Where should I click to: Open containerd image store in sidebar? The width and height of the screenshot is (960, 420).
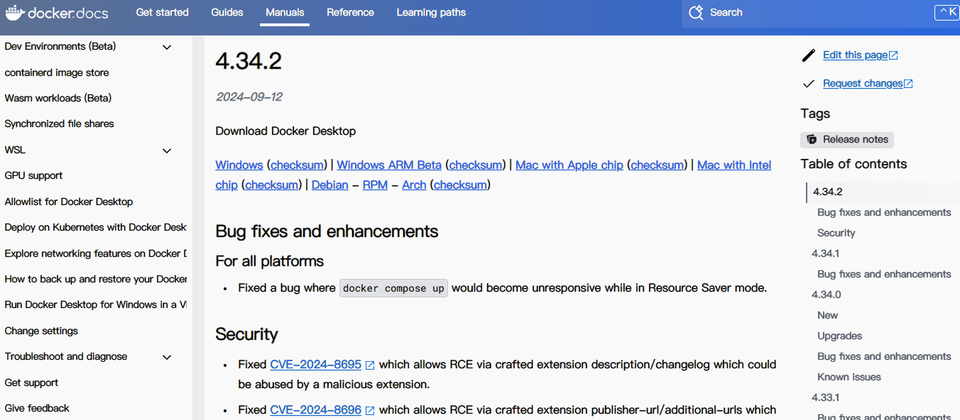click(x=56, y=73)
